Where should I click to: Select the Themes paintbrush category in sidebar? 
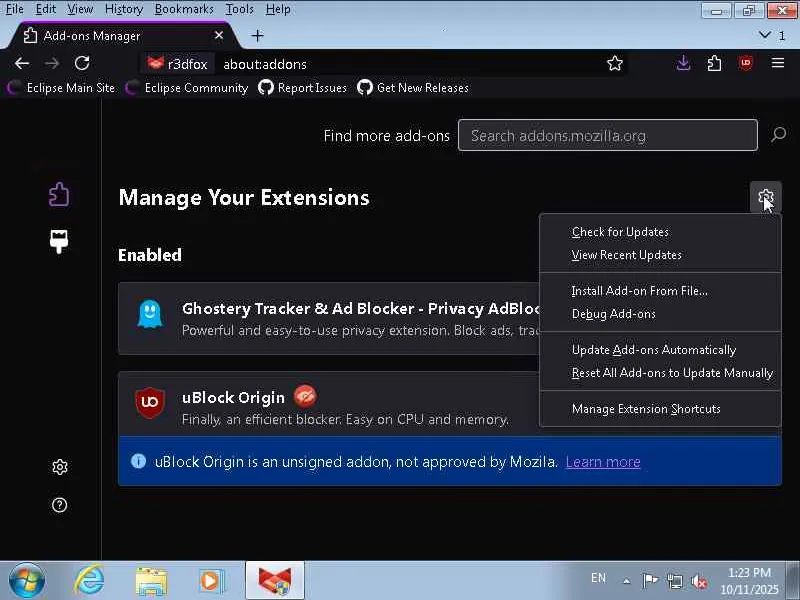[59, 241]
